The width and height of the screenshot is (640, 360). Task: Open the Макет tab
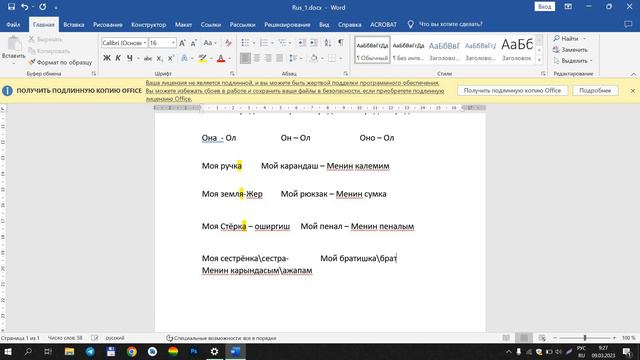point(183,24)
